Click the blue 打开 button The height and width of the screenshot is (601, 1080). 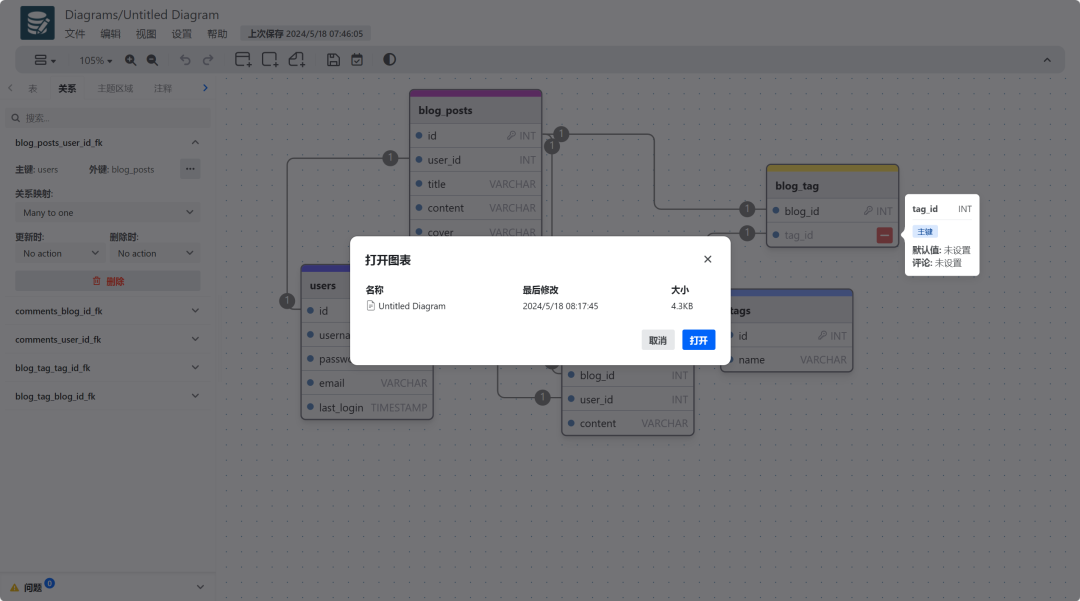point(698,340)
